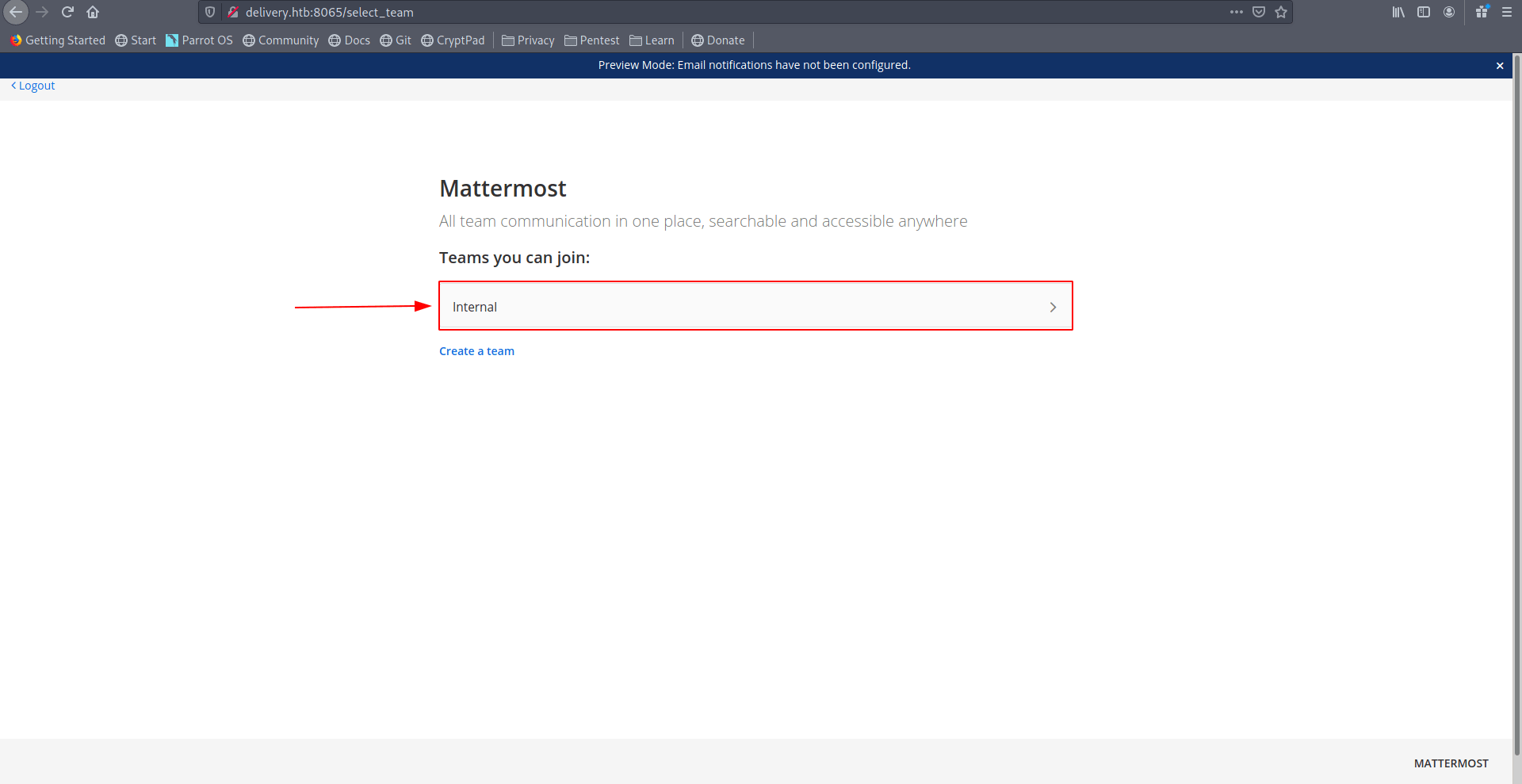Expand the Privacy bookmarks folder

tap(528, 40)
